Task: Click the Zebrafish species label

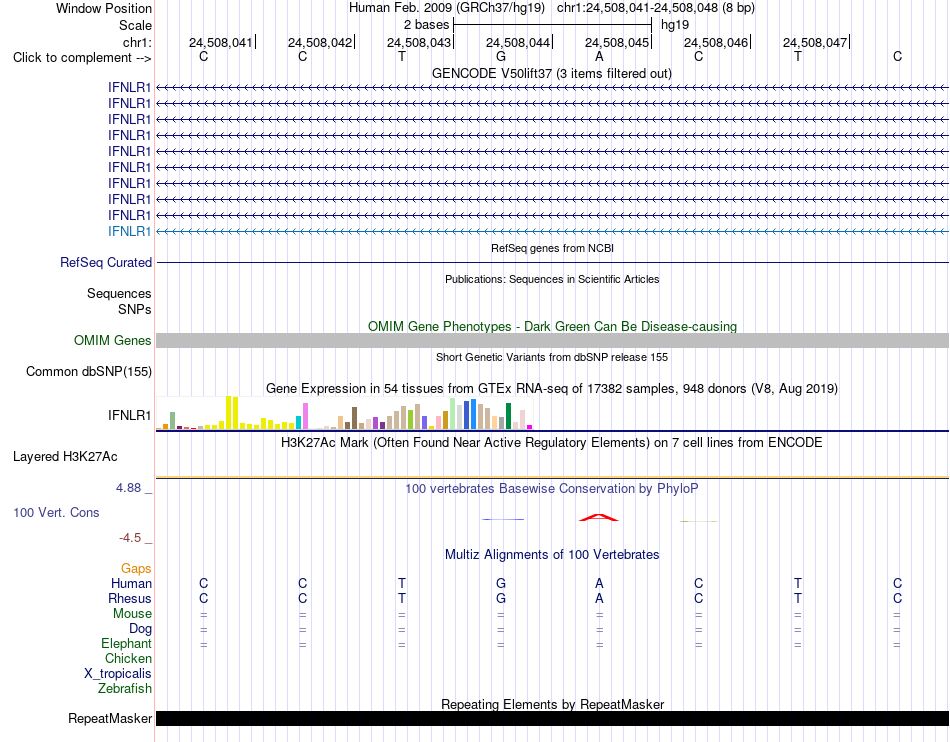Action: [x=125, y=689]
